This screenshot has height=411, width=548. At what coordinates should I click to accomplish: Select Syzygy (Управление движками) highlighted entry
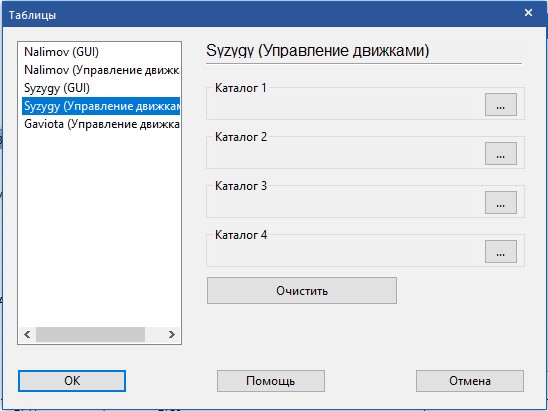coord(101,106)
